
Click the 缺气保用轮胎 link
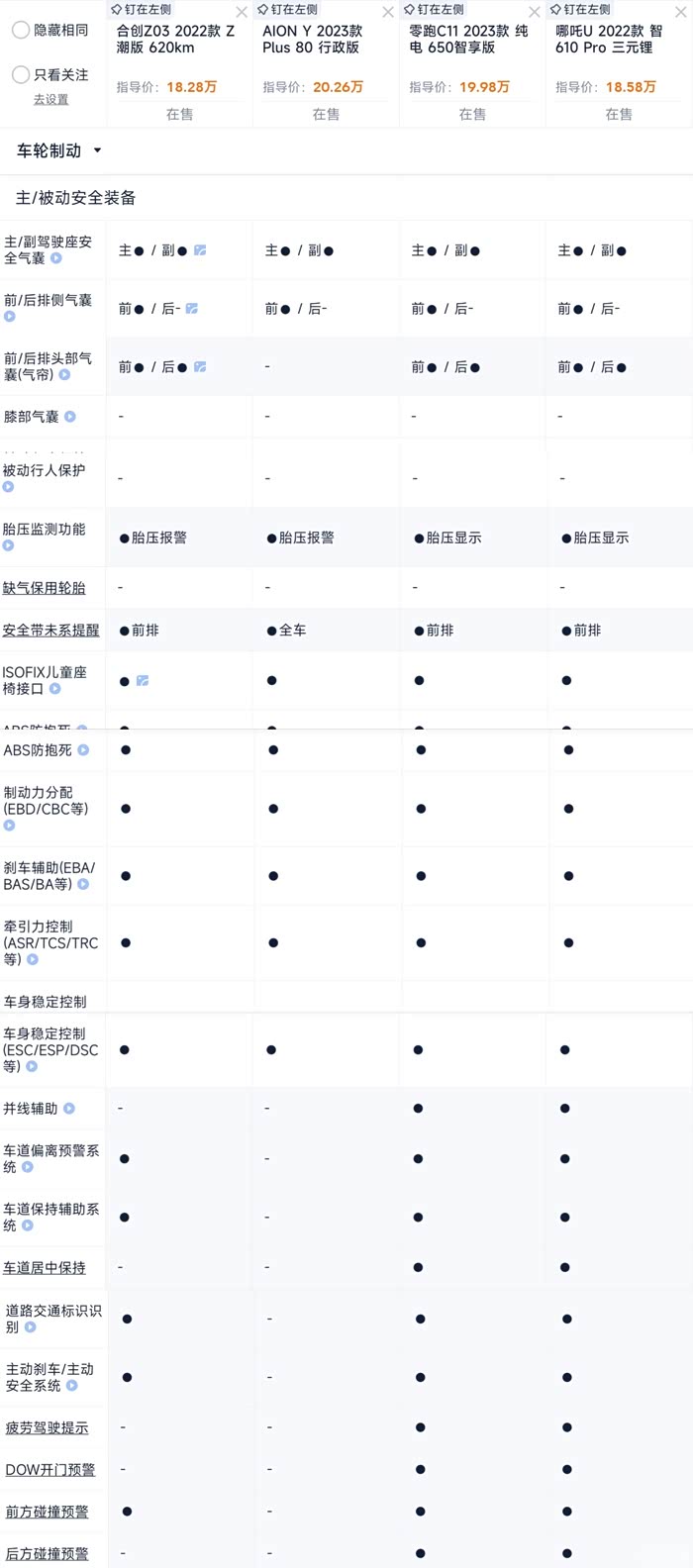point(45,588)
